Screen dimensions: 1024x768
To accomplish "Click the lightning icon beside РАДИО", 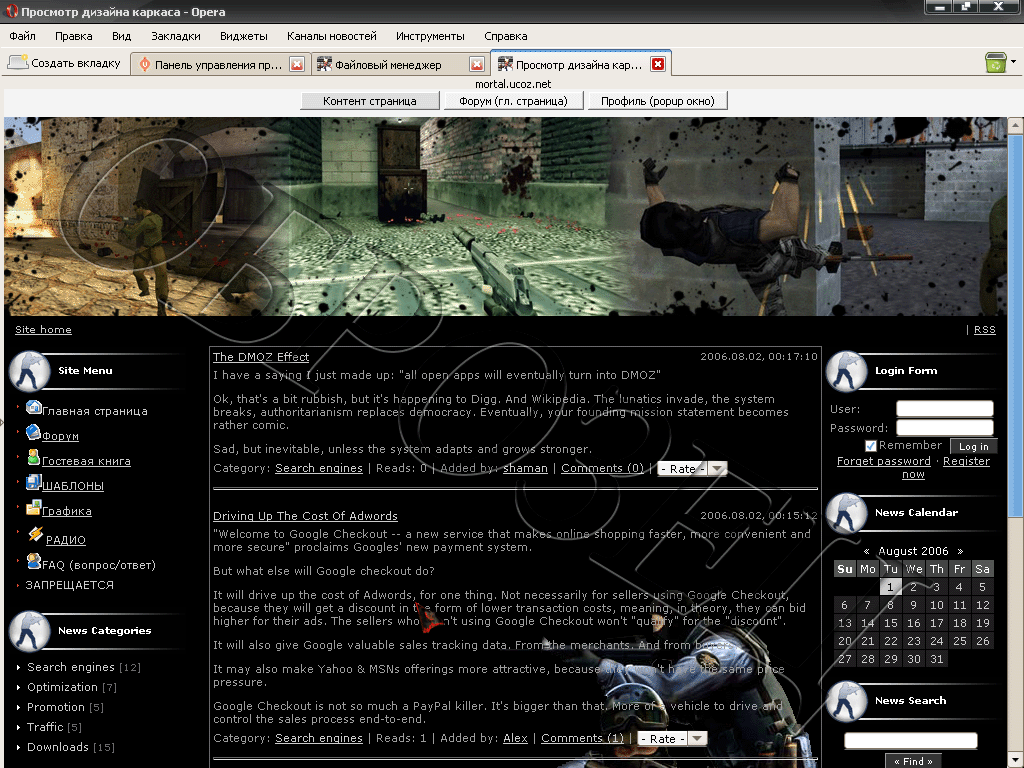I will click(35, 534).
